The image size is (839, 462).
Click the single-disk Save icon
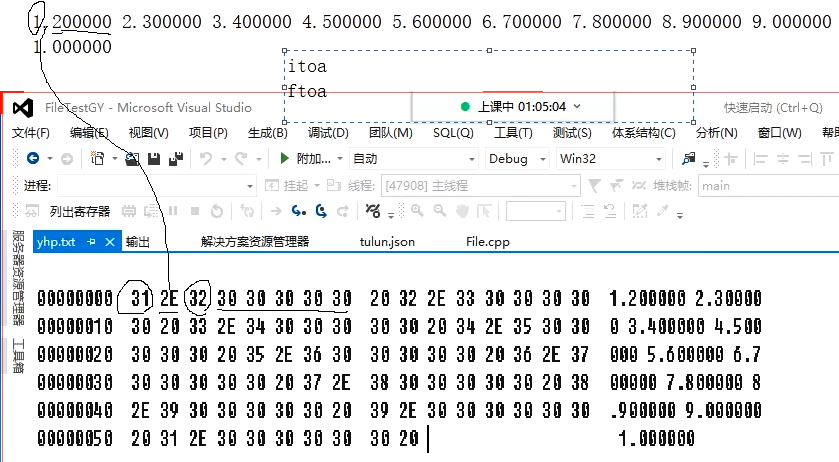[154, 158]
